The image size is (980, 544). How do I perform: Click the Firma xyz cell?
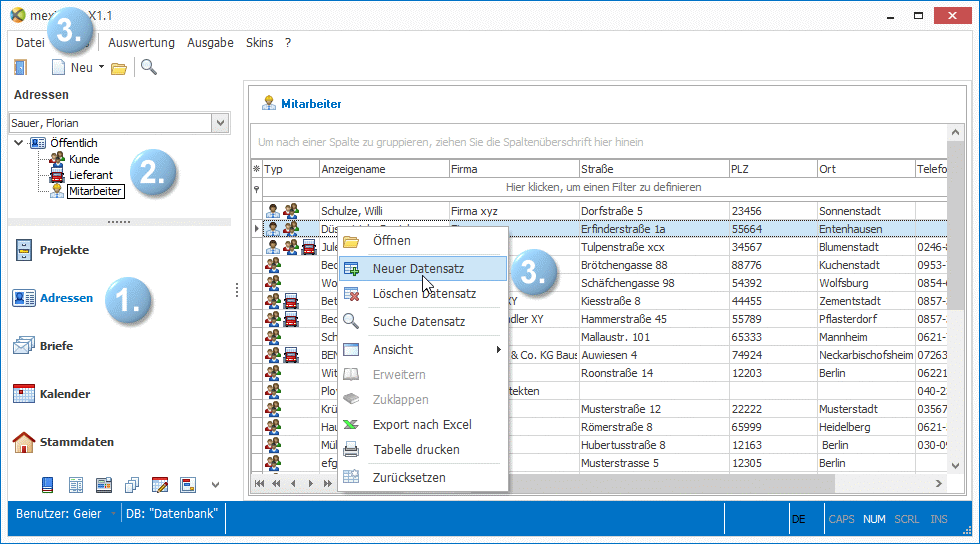pos(514,211)
